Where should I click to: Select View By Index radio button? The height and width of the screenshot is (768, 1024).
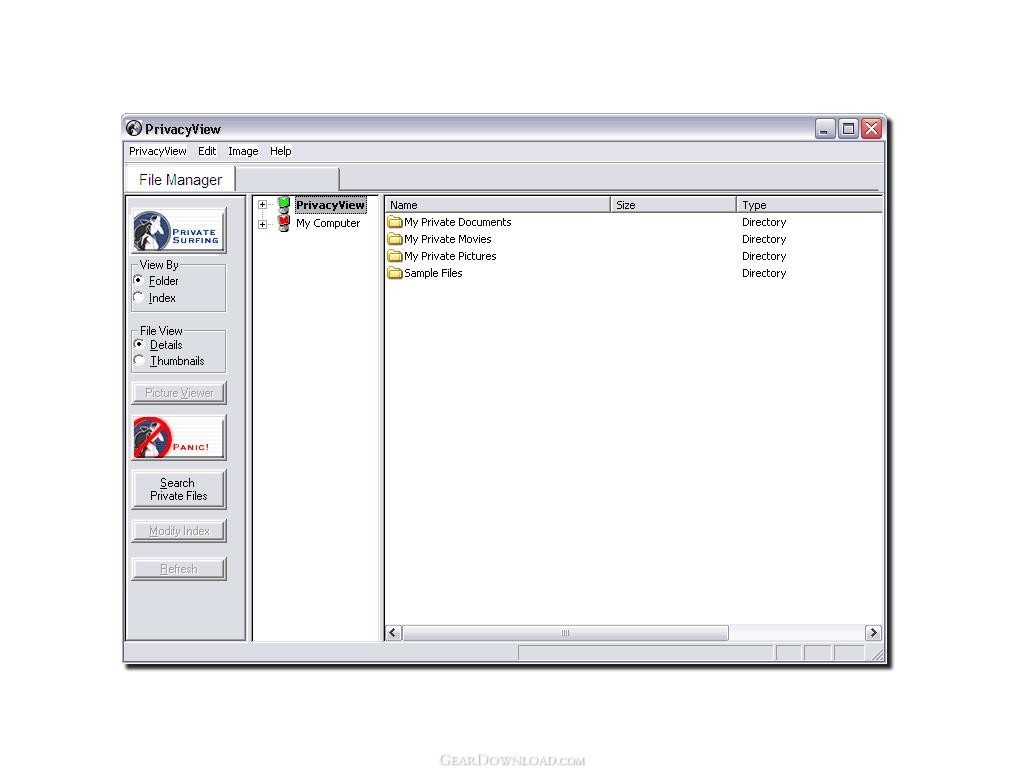click(138, 297)
